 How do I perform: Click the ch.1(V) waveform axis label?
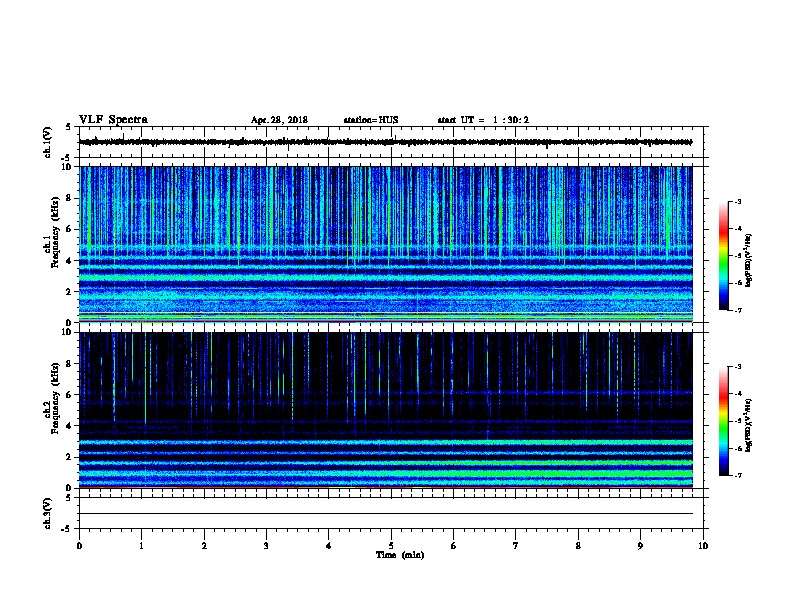(47, 142)
